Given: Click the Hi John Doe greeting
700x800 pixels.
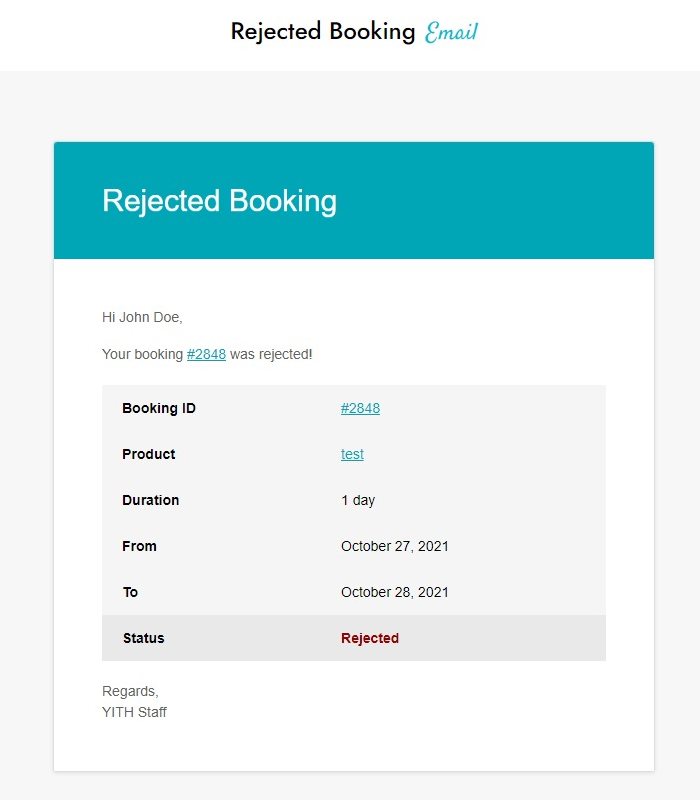Looking at the screenshot, I should point(142,317).
